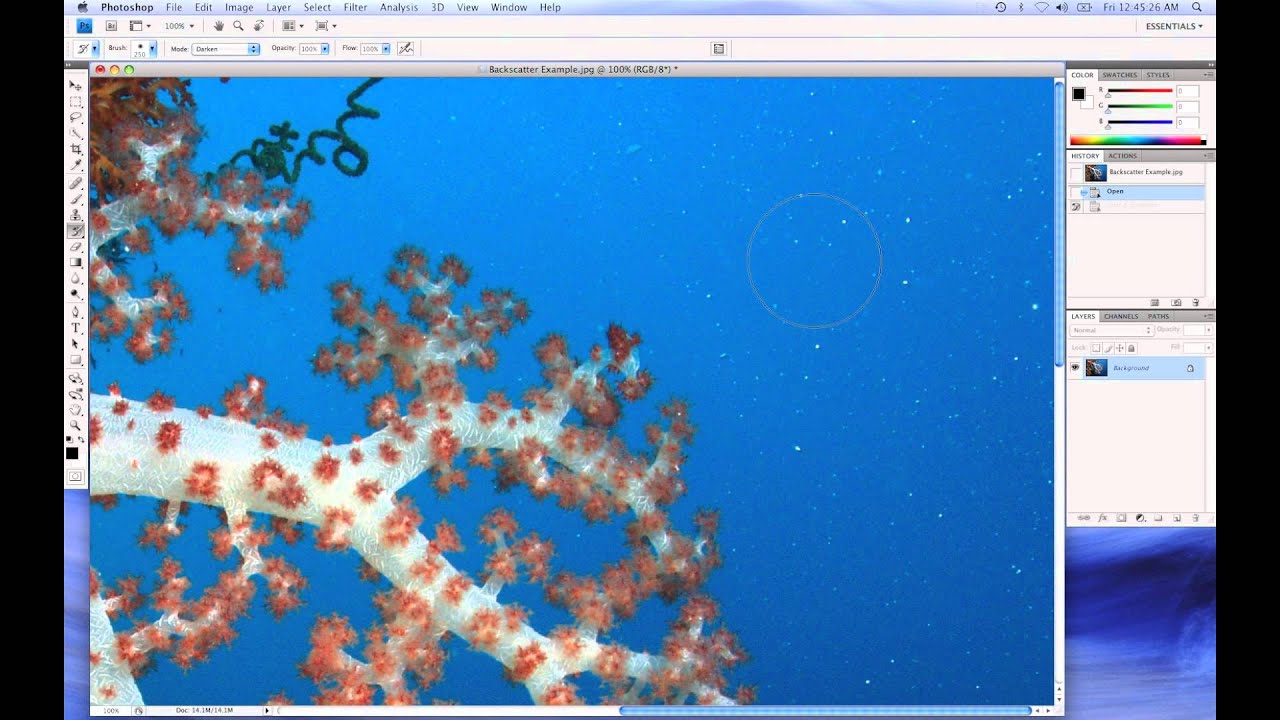The width and height of the screenshot is (1280, 720).
Task: Open the Filter menu
Action: pyautogui.click(x=355, y=7)
